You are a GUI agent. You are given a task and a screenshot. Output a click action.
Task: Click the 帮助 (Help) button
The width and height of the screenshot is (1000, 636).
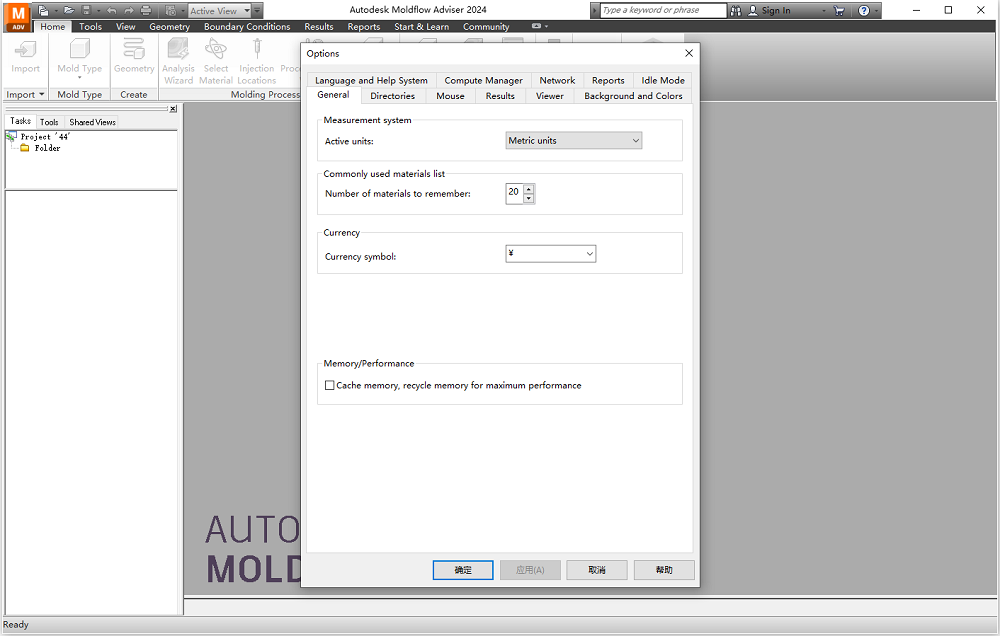pyautogui.click(x=664, y=570)
